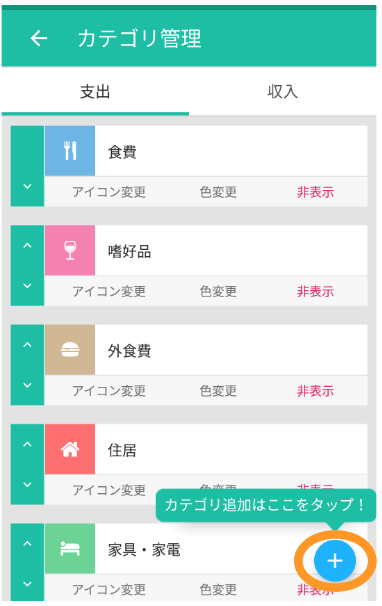This screenshot has height=606, width=382.
Task: Select the 嗜好品 wine glass icon
Action: [x=70, y=250]
